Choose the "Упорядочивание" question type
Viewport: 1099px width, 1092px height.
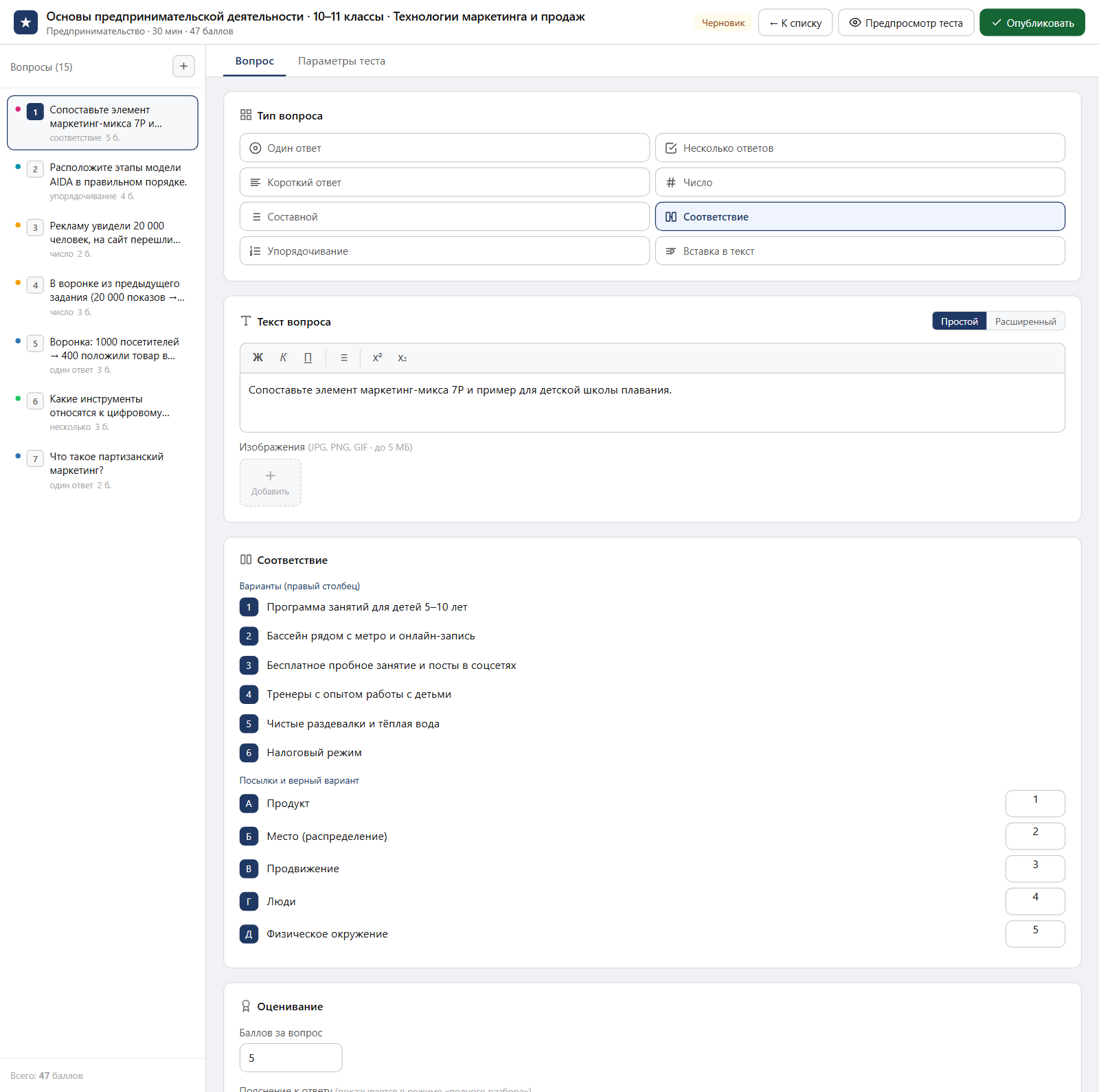[444, 251]
